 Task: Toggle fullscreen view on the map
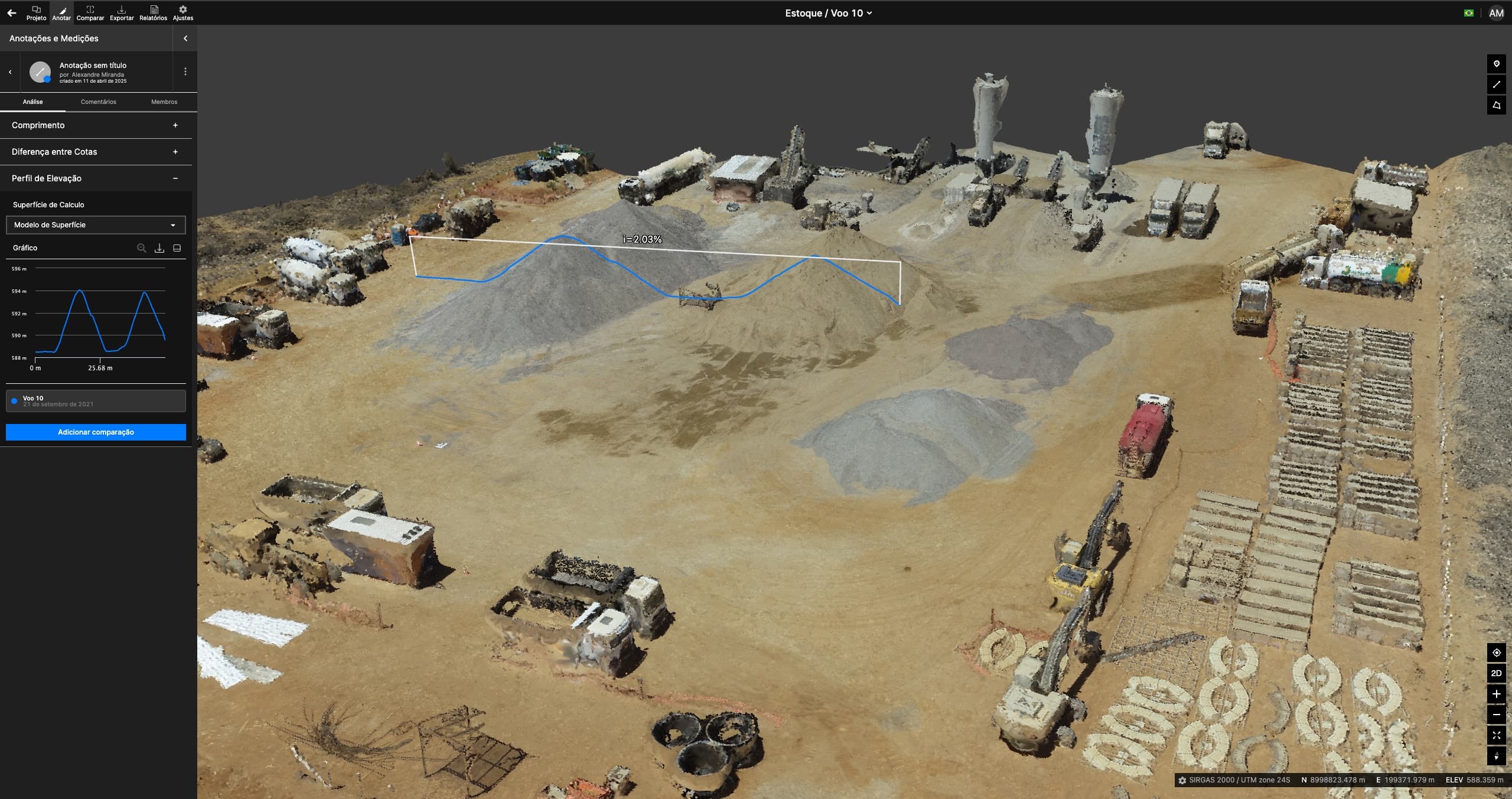coord(1497,735)
